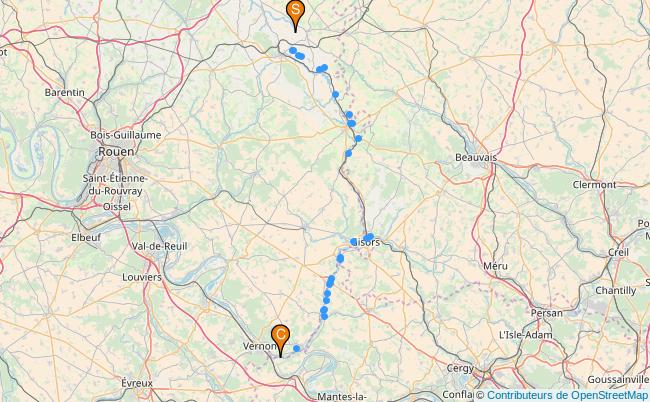Select the Persan town label
The height and width of the screenshot is (402, 650).
[547, 313]
